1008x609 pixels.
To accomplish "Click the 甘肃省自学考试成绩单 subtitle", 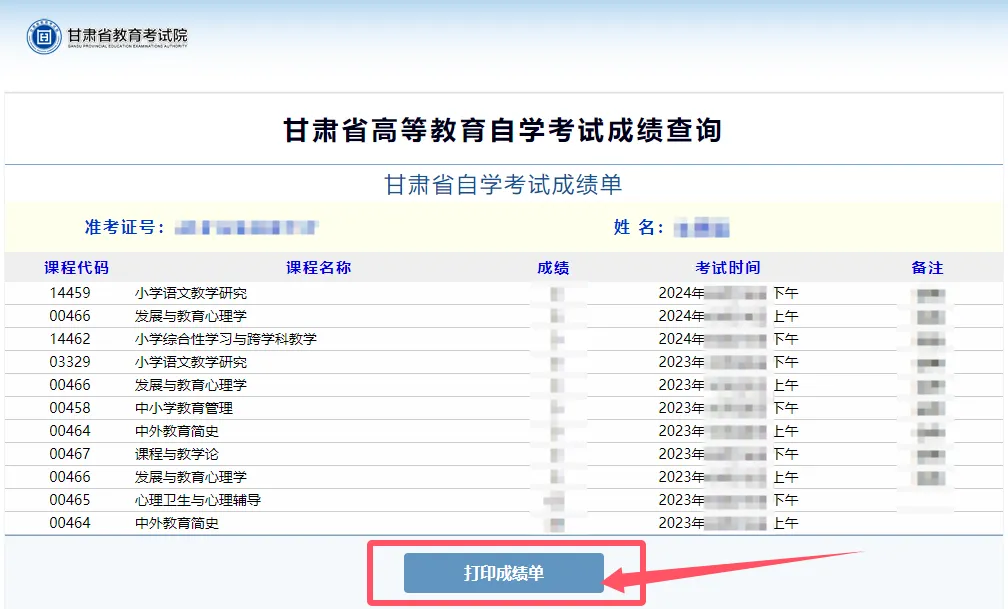I will (503, 185).
